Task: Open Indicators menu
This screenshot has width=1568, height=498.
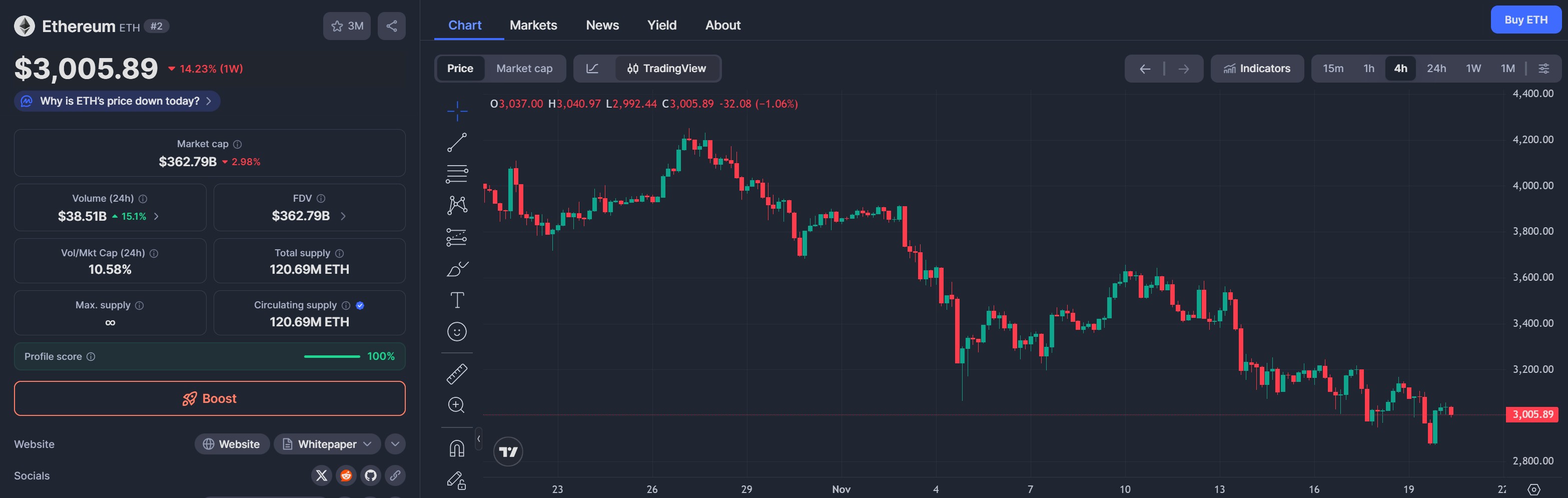Action: (1257, 68)
